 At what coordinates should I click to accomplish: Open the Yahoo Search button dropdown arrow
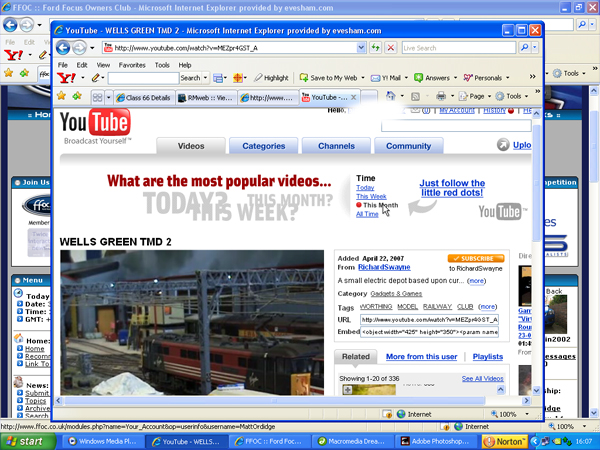click(205, 78)
